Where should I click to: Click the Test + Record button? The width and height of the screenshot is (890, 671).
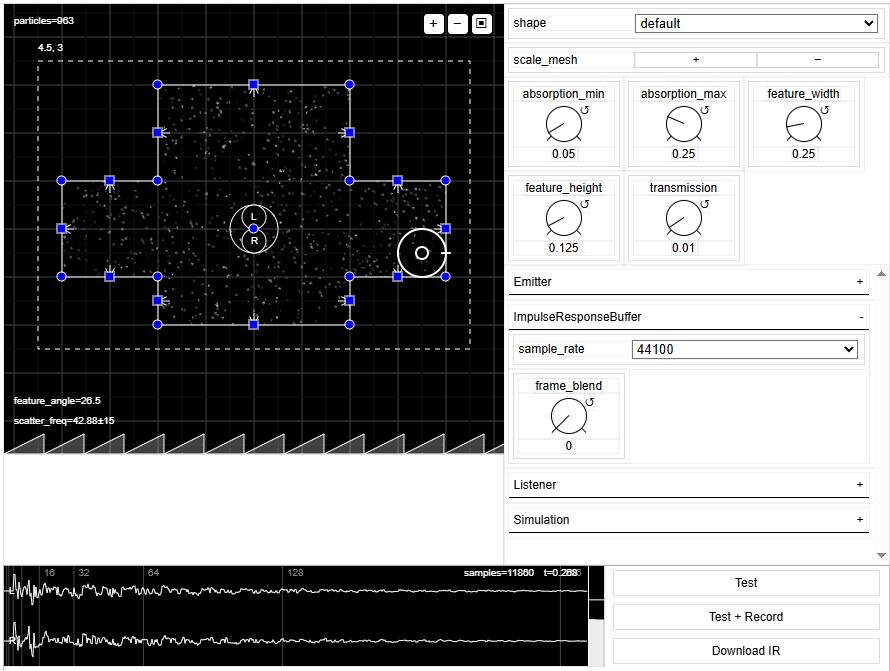[745, 617]
